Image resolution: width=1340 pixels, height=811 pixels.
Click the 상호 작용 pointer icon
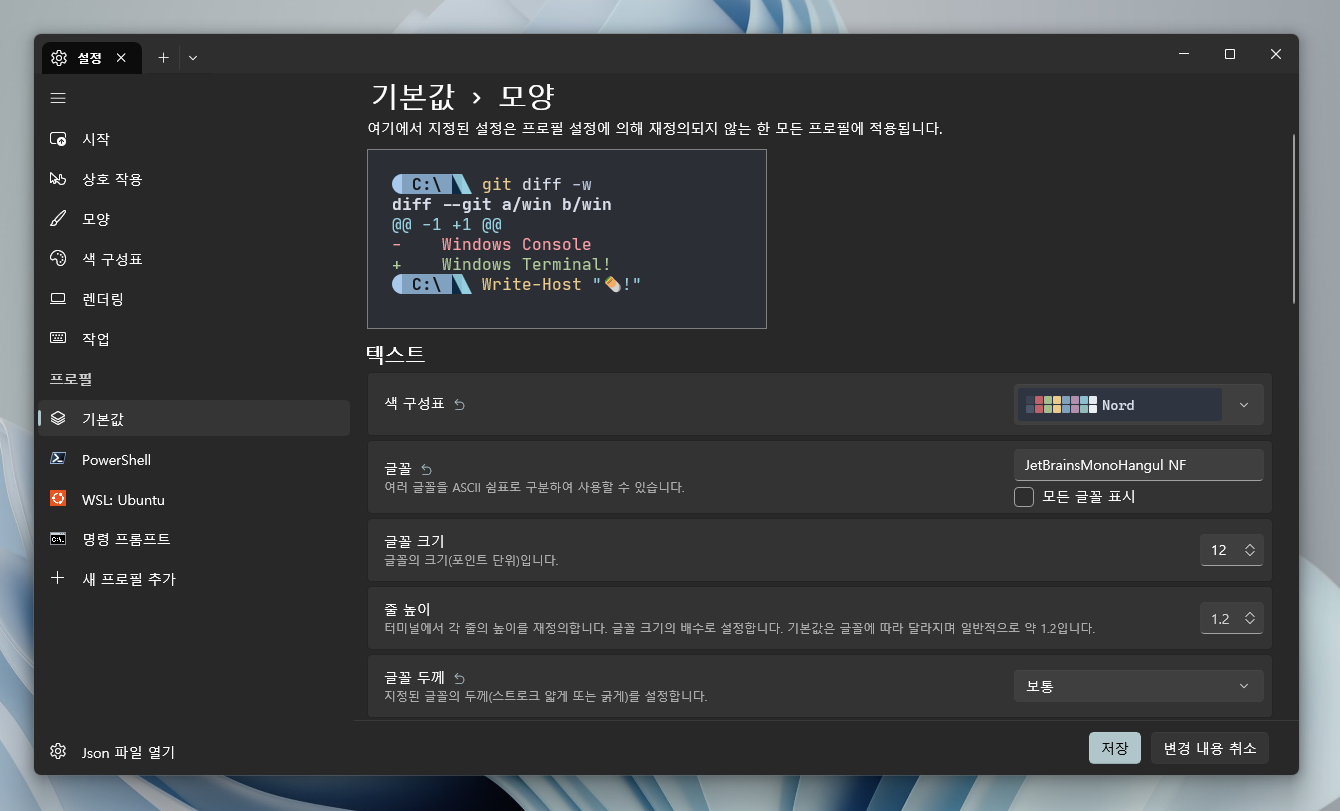[58, 179]
